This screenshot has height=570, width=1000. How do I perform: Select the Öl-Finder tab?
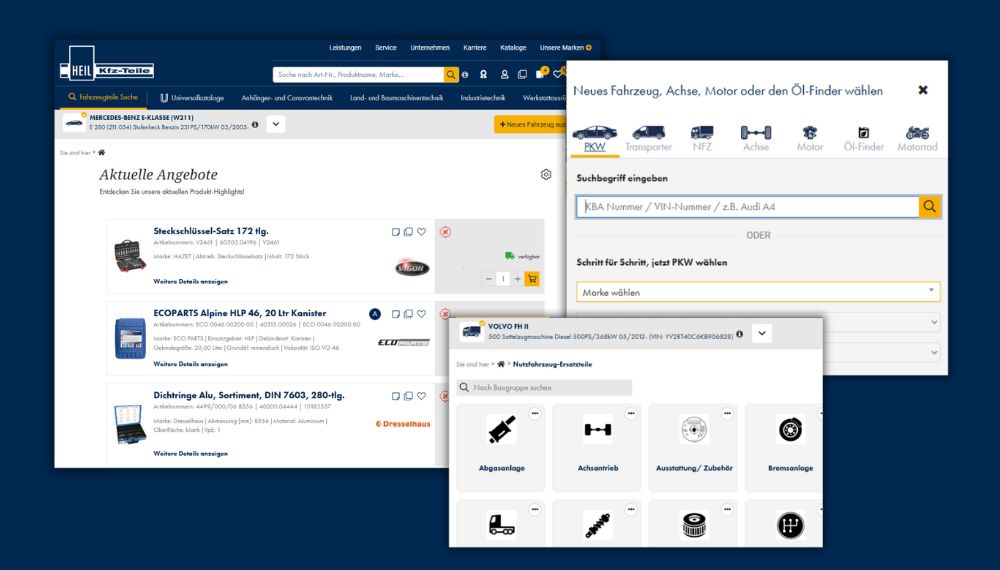864,139
